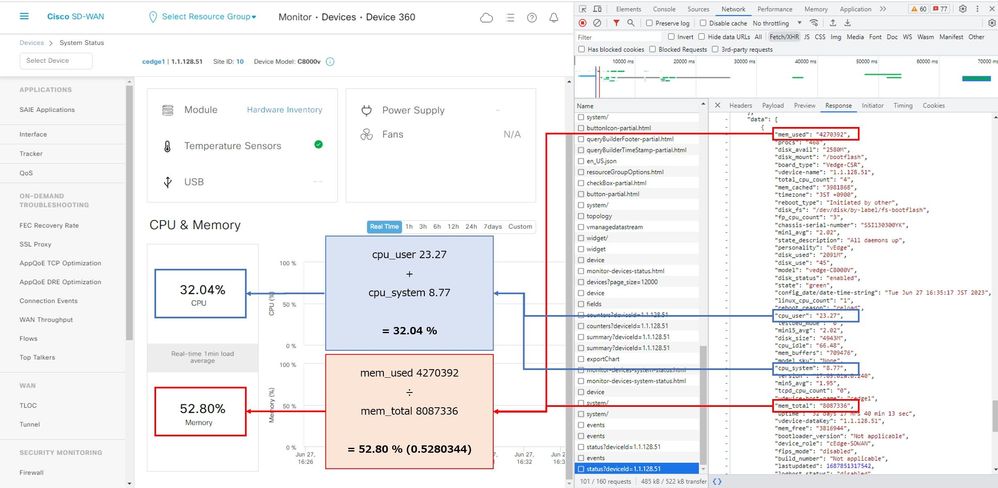Open network search magnifier icon
Image resolution: width=998 pixels, height=488 pixels.
coord(630,23)
